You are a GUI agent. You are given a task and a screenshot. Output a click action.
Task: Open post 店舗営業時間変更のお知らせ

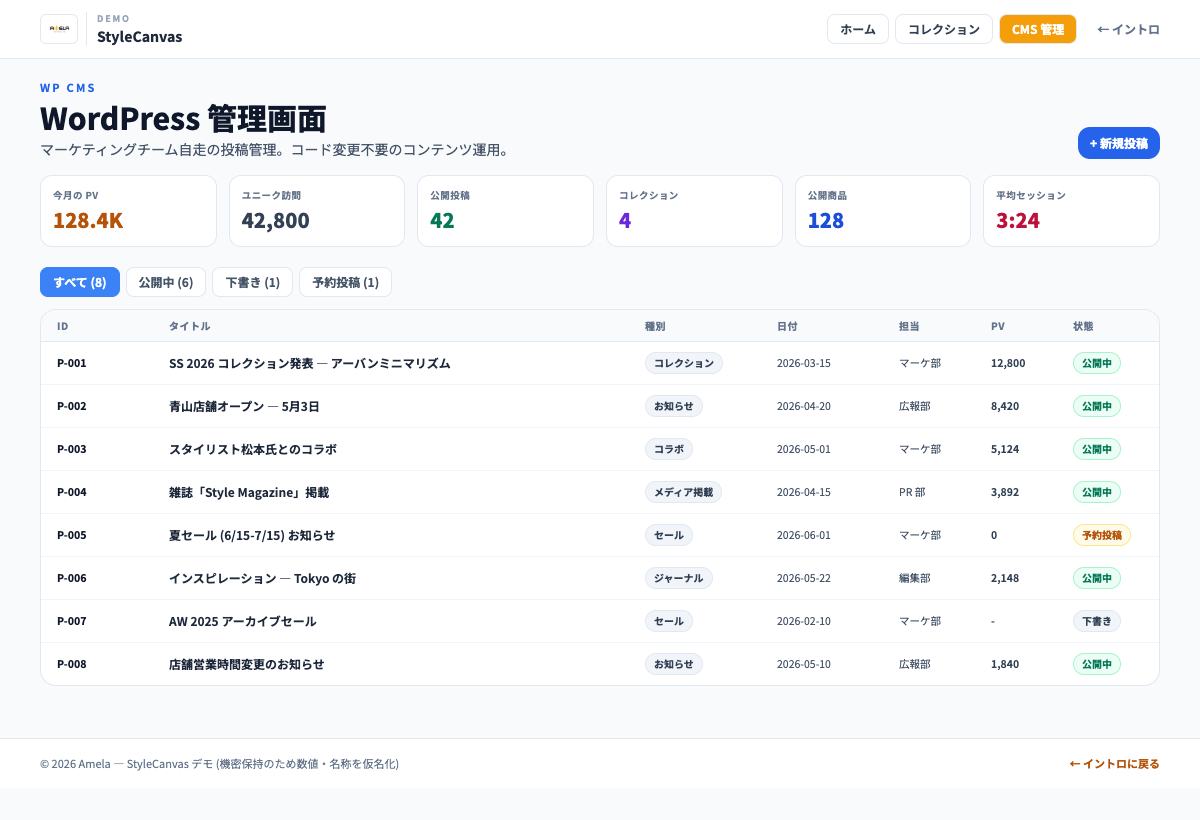tap(247, 664)
